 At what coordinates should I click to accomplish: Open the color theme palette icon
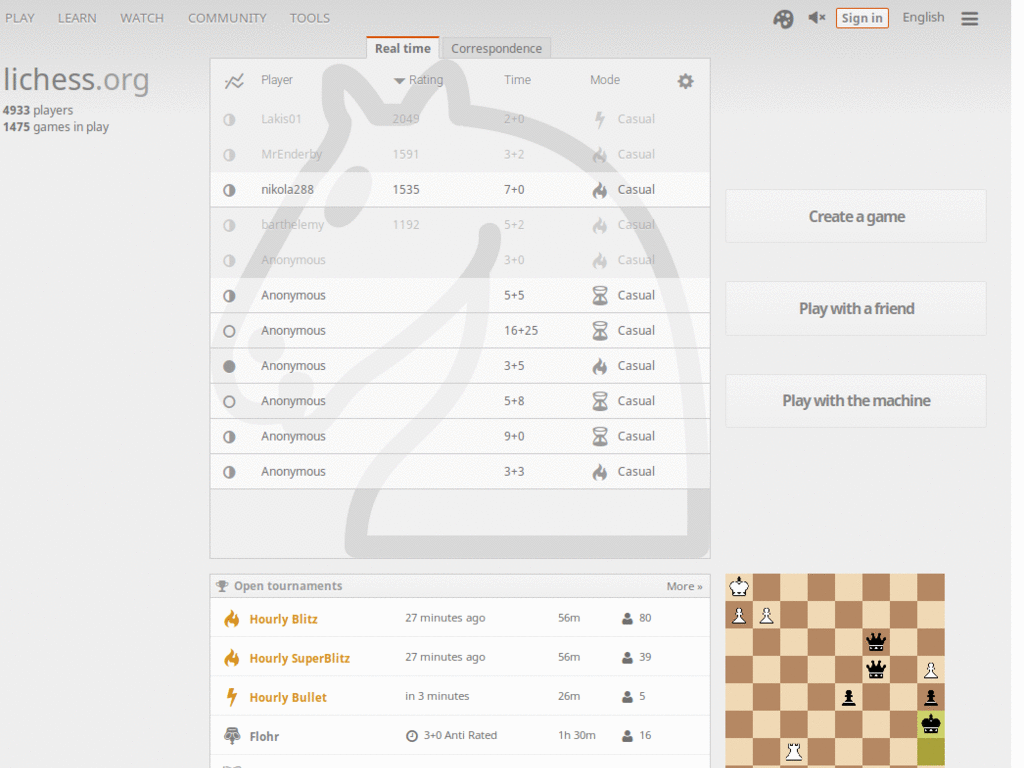click(x=783, y=17)
